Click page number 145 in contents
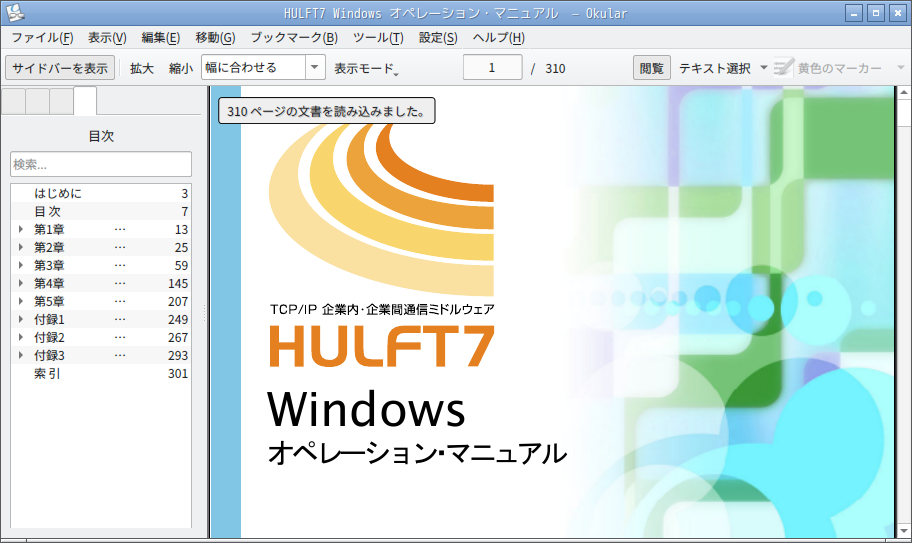Screen dimensions: 912x543 pyautogui.click(x=178, y=284)
